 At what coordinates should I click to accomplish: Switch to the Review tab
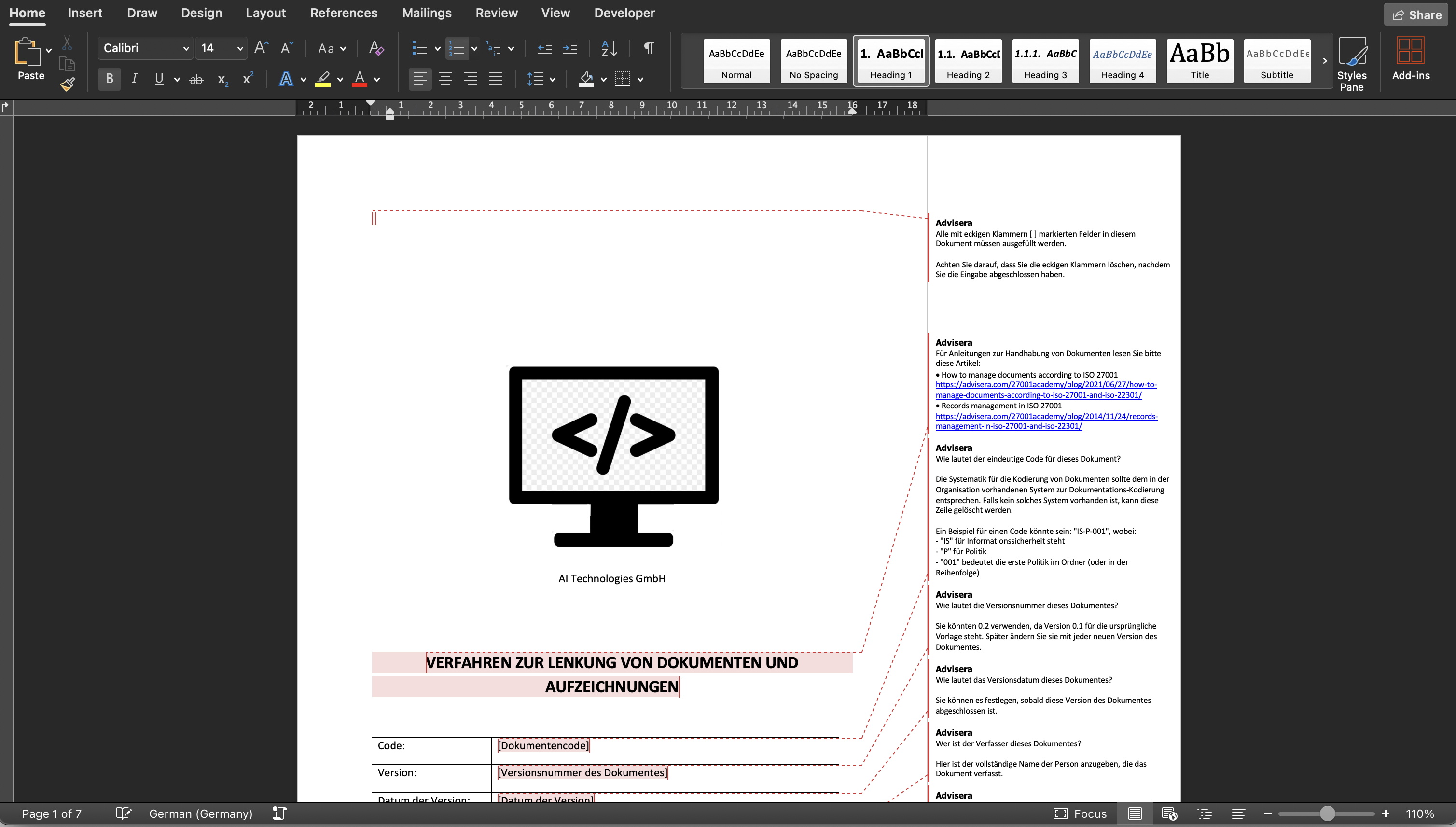(497, 13)
